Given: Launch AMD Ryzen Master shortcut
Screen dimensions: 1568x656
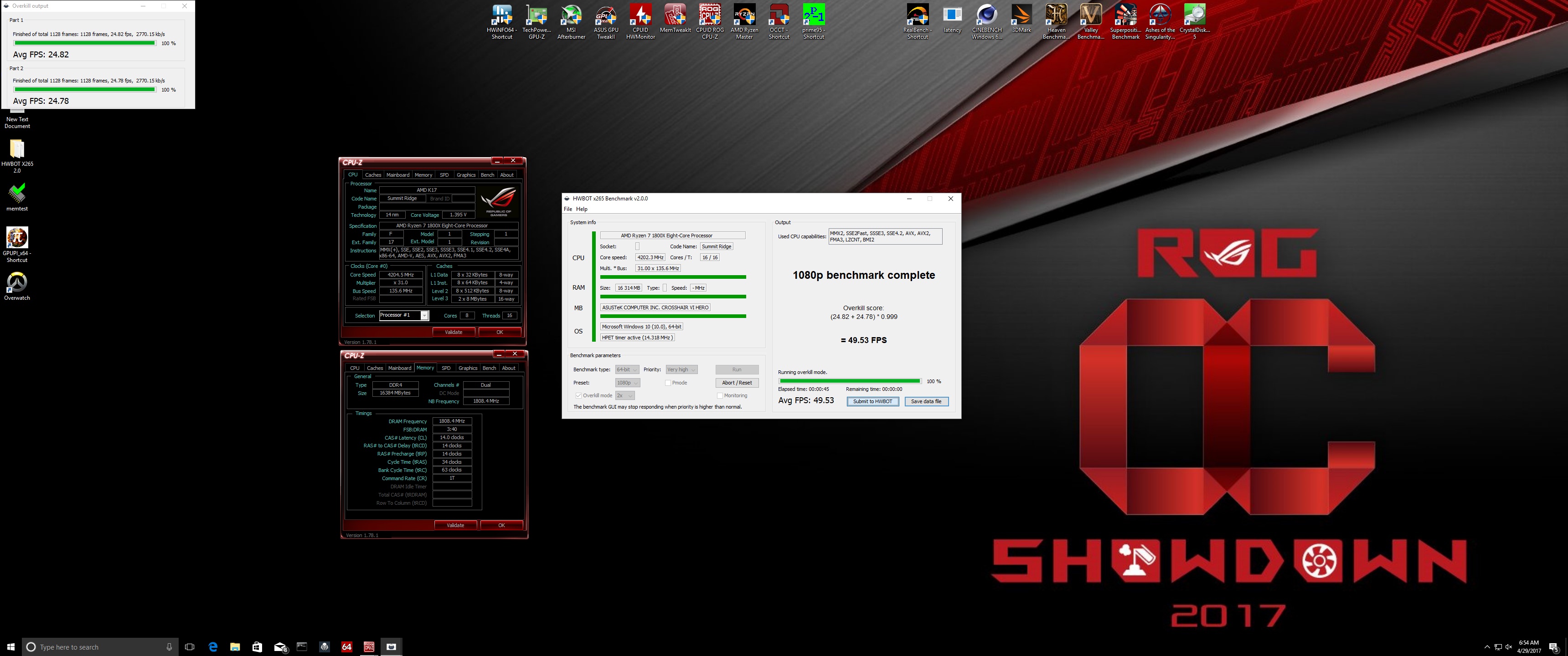Looking at the screenshot, I should click(x=744, y=22).
